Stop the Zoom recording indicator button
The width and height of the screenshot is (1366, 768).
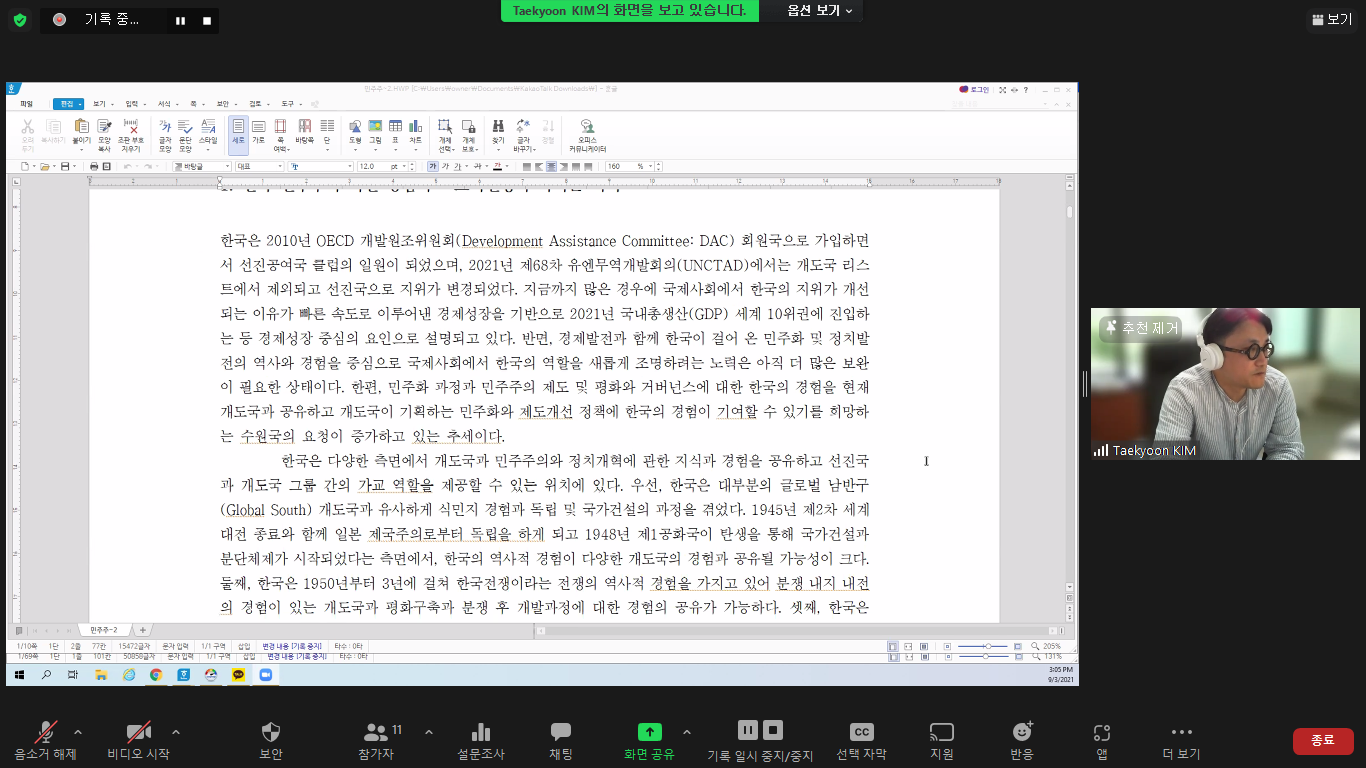(x=207, y=20)
